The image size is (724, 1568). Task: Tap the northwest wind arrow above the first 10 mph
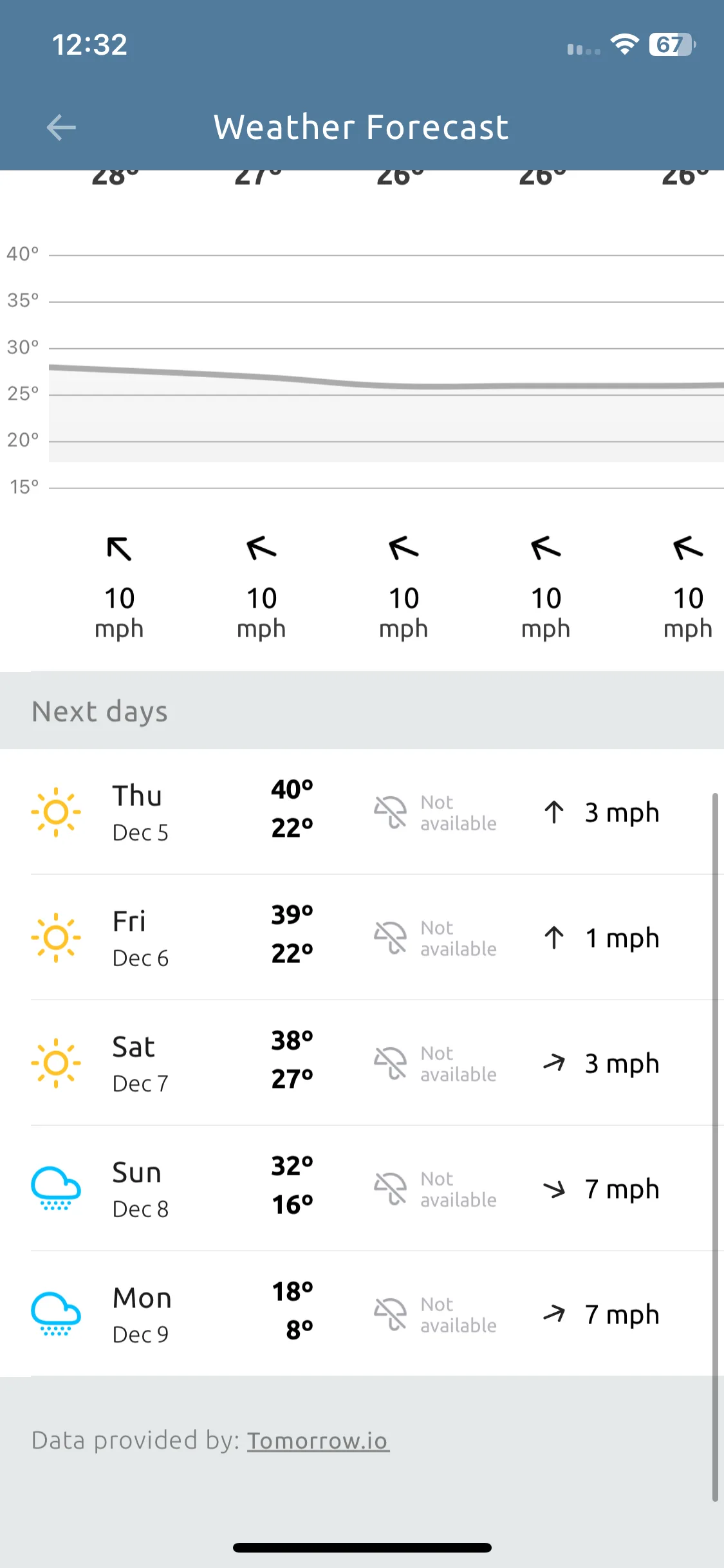pos(119,548)
